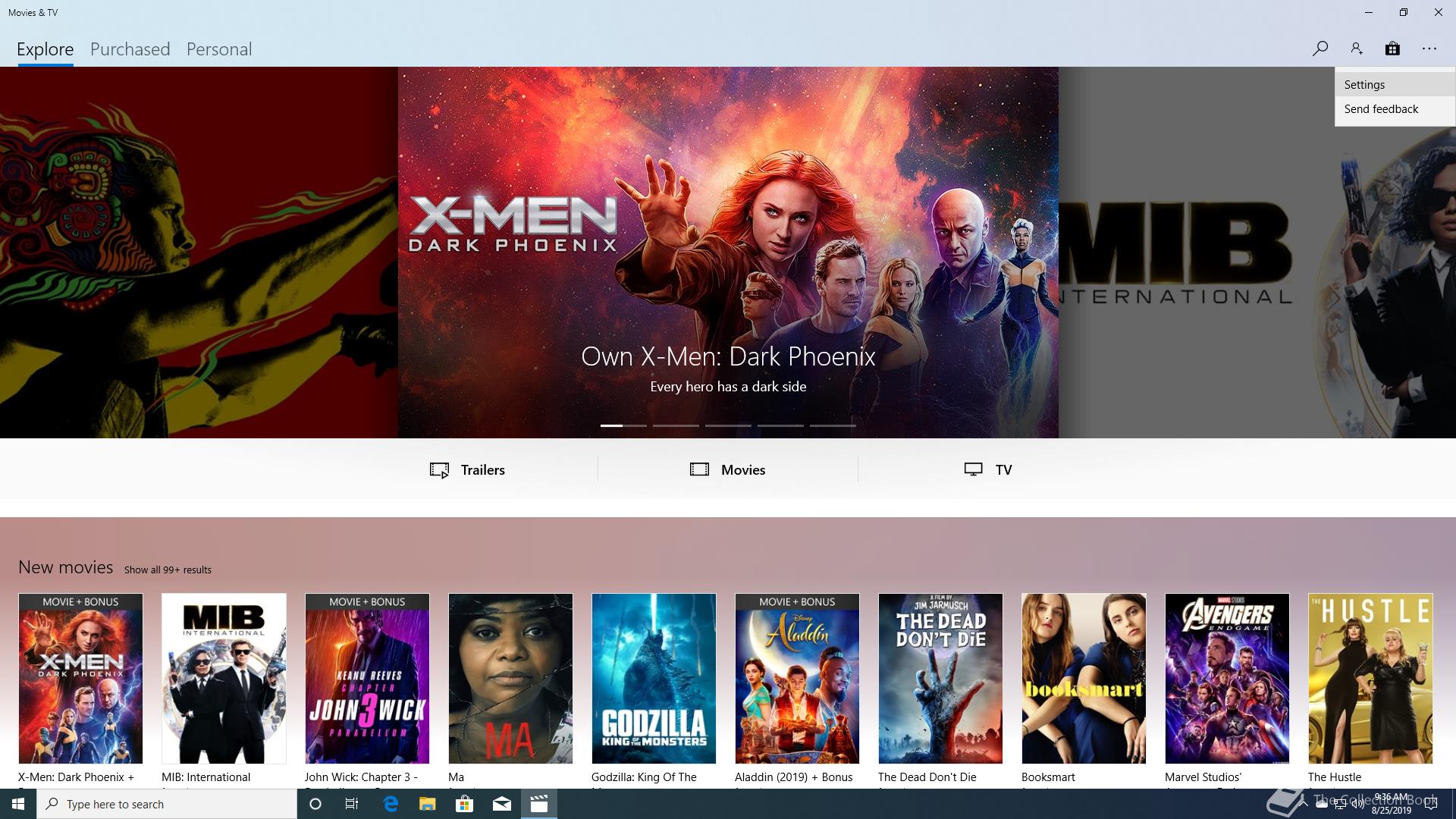Click the account sign-in icon

1356,49
